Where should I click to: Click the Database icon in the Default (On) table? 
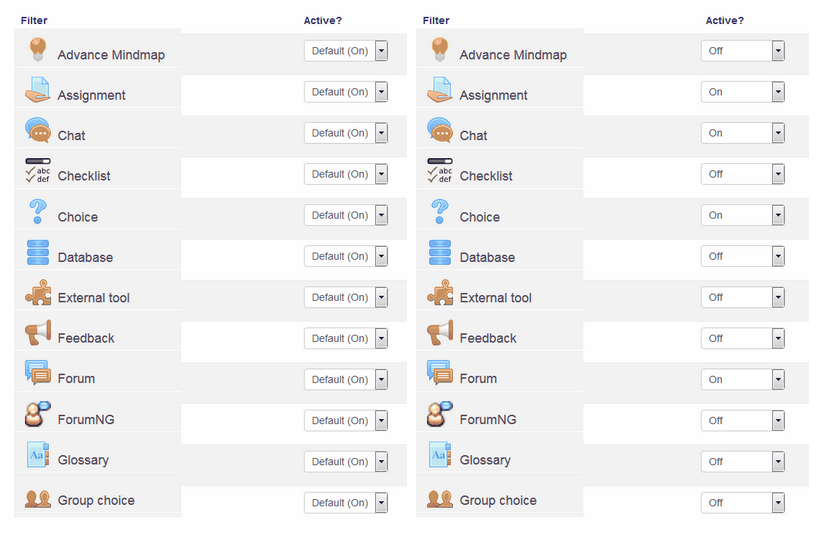click(38, 252)
